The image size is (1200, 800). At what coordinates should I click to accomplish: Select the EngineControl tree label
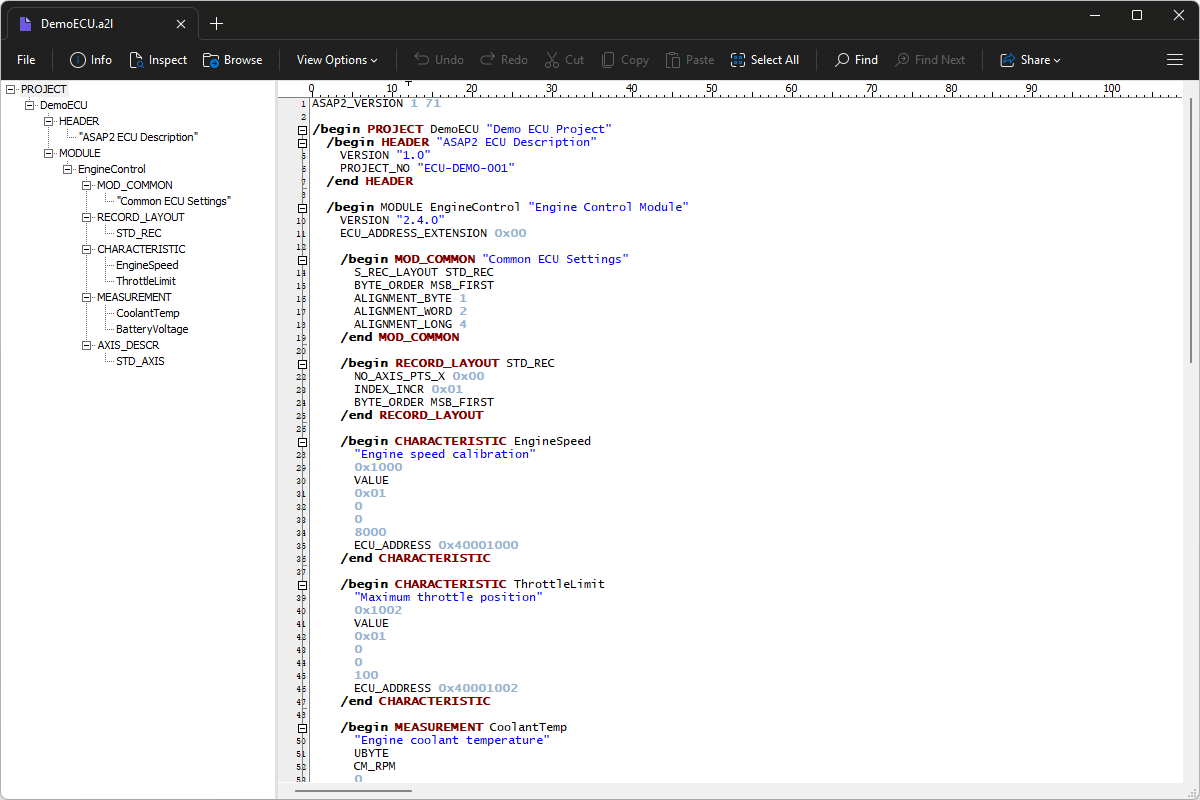click(112, 169)
